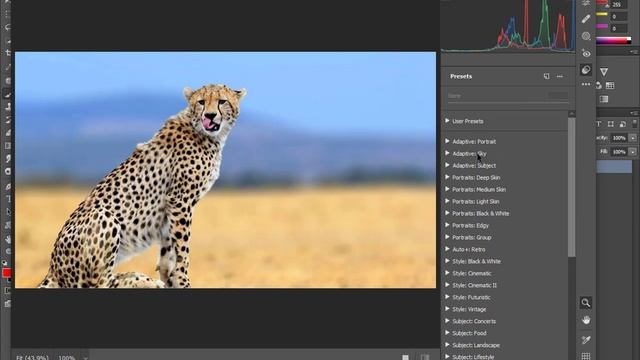
Task: Select the Brush tool in Photoshop toolbar
Action: point(7,94)
